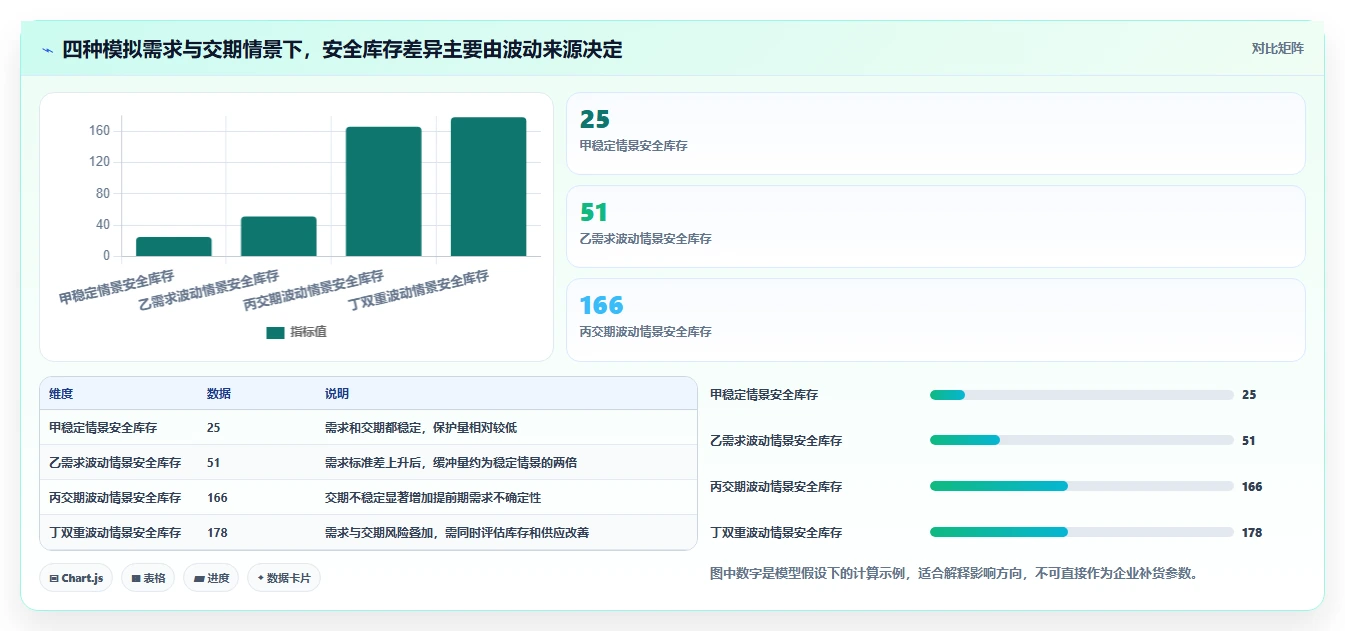Screen dimensions: 1345x631
Task: Click the 丁双重波动情景安全库存 progress bar
Action: [x=1081, y=532]
